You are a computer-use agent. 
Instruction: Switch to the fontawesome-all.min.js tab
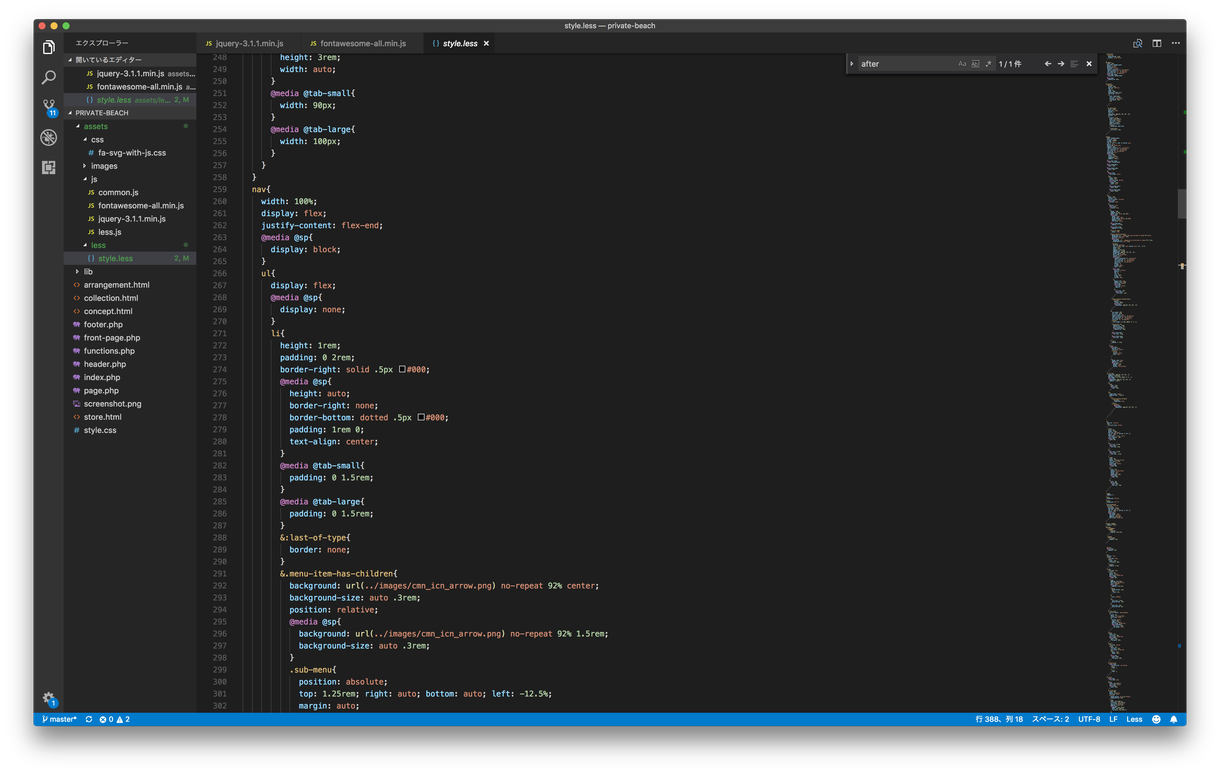pos(363,44)
